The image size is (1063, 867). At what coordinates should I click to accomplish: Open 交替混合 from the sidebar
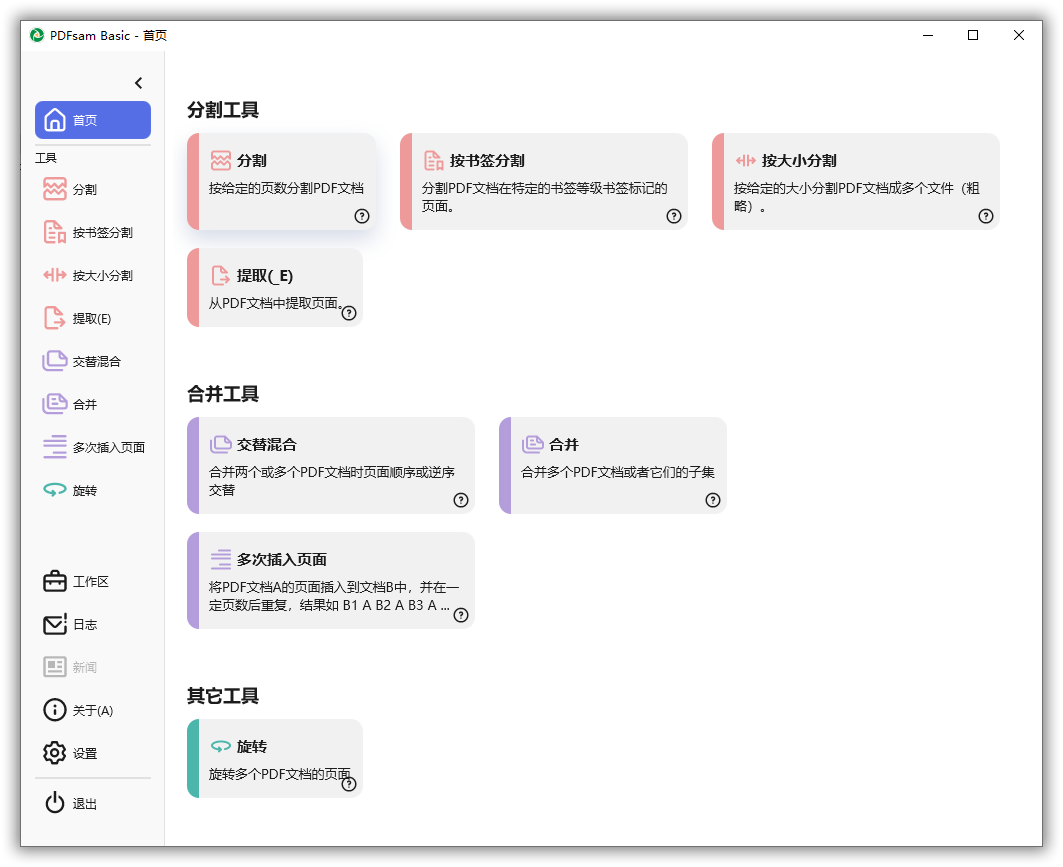(x=92, y=362)
